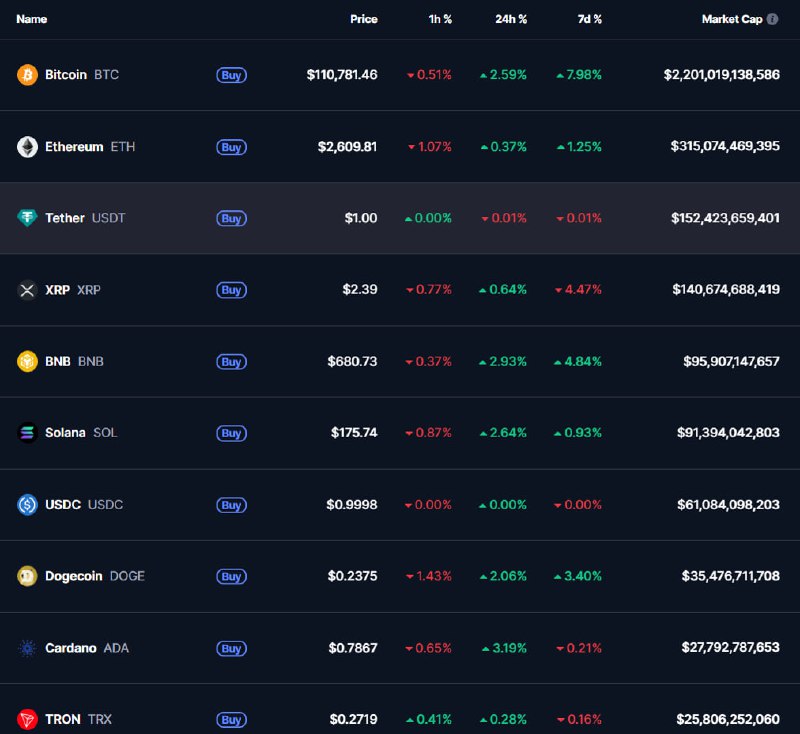Click XRP market cap $140,674,688,419

click(x=726, y=290)
